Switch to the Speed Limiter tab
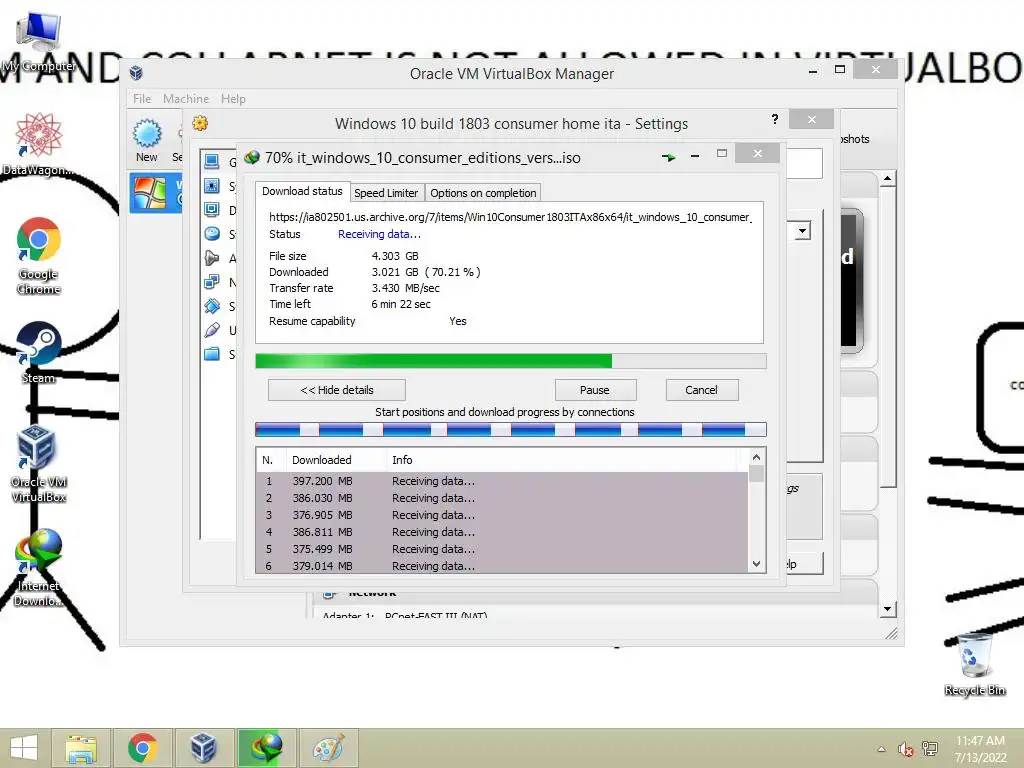 (x=386, y=193)
